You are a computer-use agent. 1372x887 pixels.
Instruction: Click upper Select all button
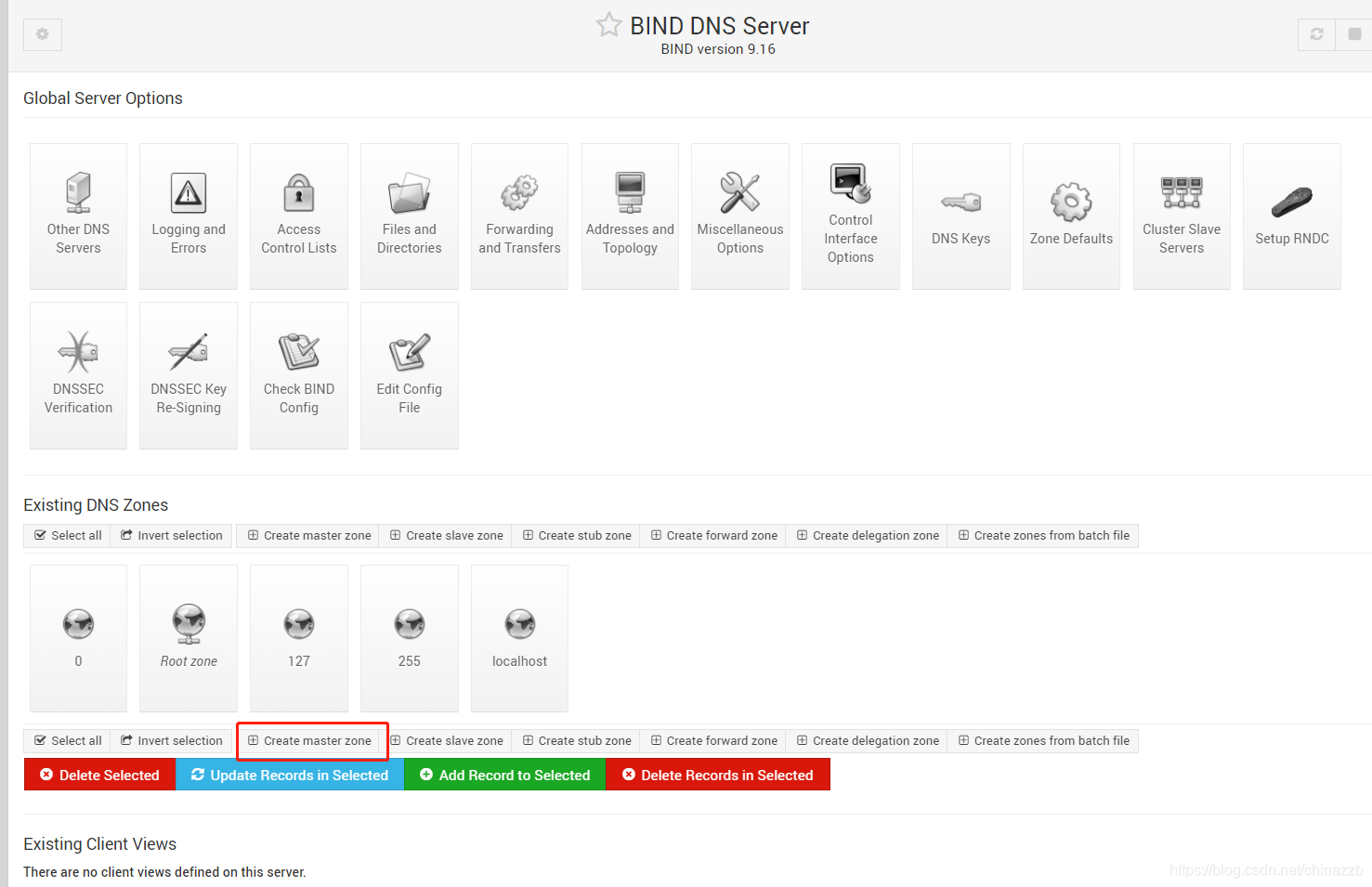(x=67, y=536)
